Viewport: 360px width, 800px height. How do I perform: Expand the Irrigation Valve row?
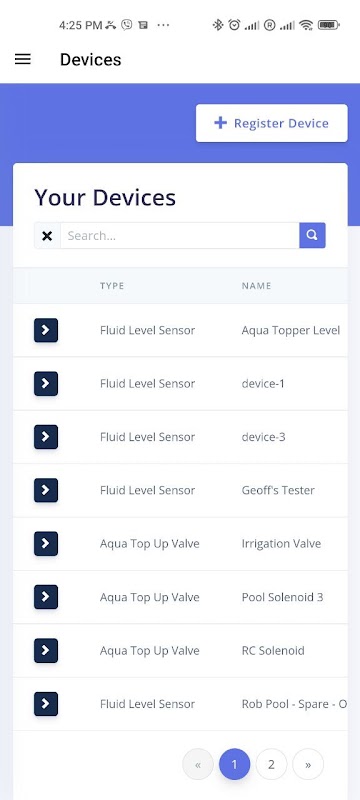(46, 544)
